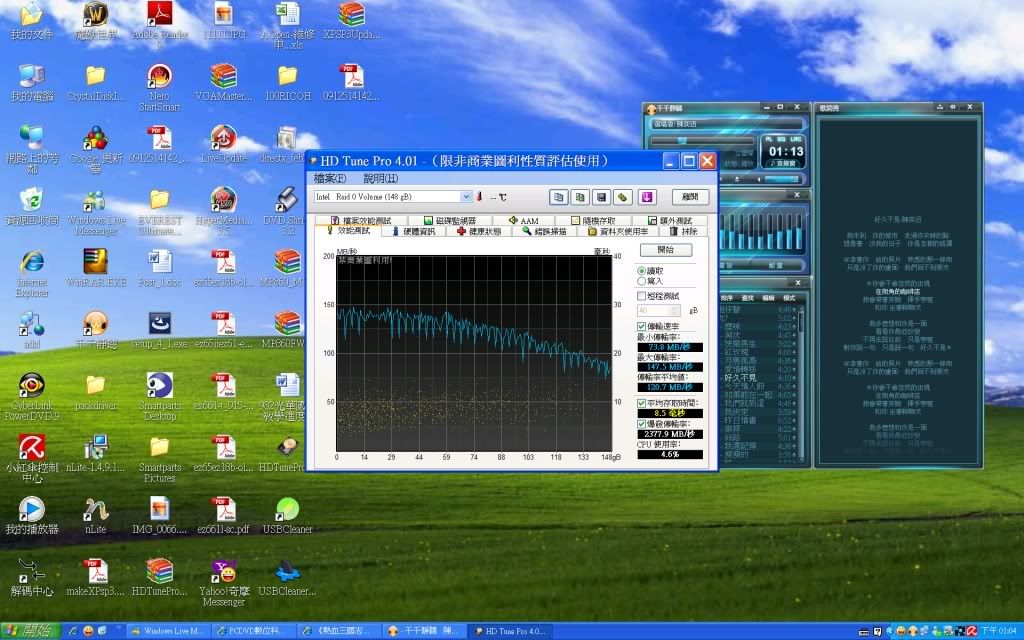Switch to the 檔案效能測試 tab

click(x=361, y=221)
